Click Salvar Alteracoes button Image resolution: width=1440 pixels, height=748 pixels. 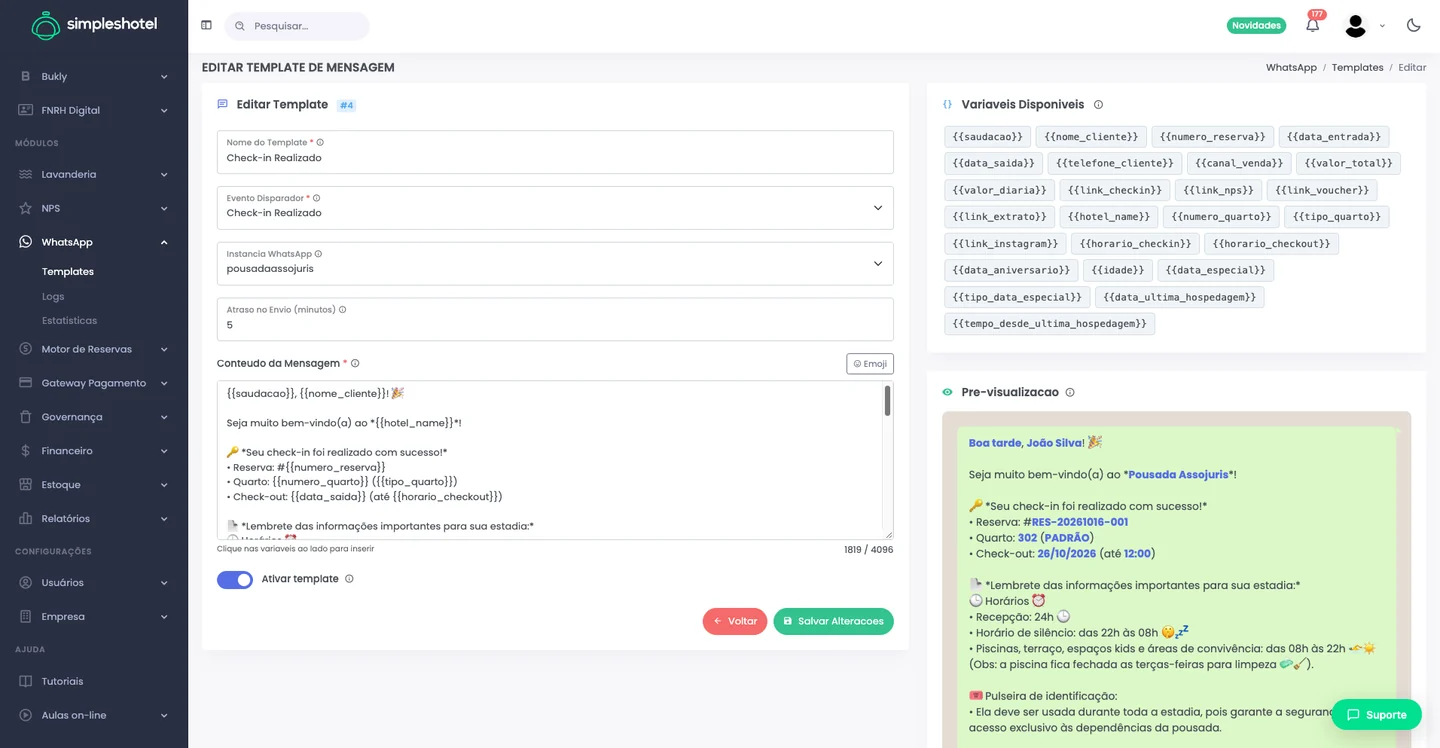point(833,621)
